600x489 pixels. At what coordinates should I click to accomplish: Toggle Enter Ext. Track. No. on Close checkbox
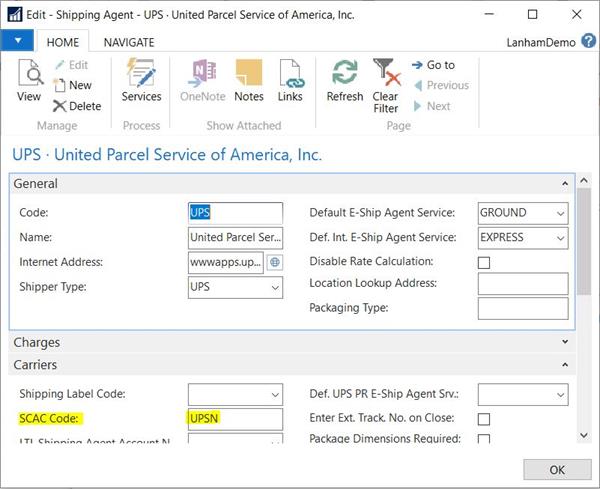484,419
